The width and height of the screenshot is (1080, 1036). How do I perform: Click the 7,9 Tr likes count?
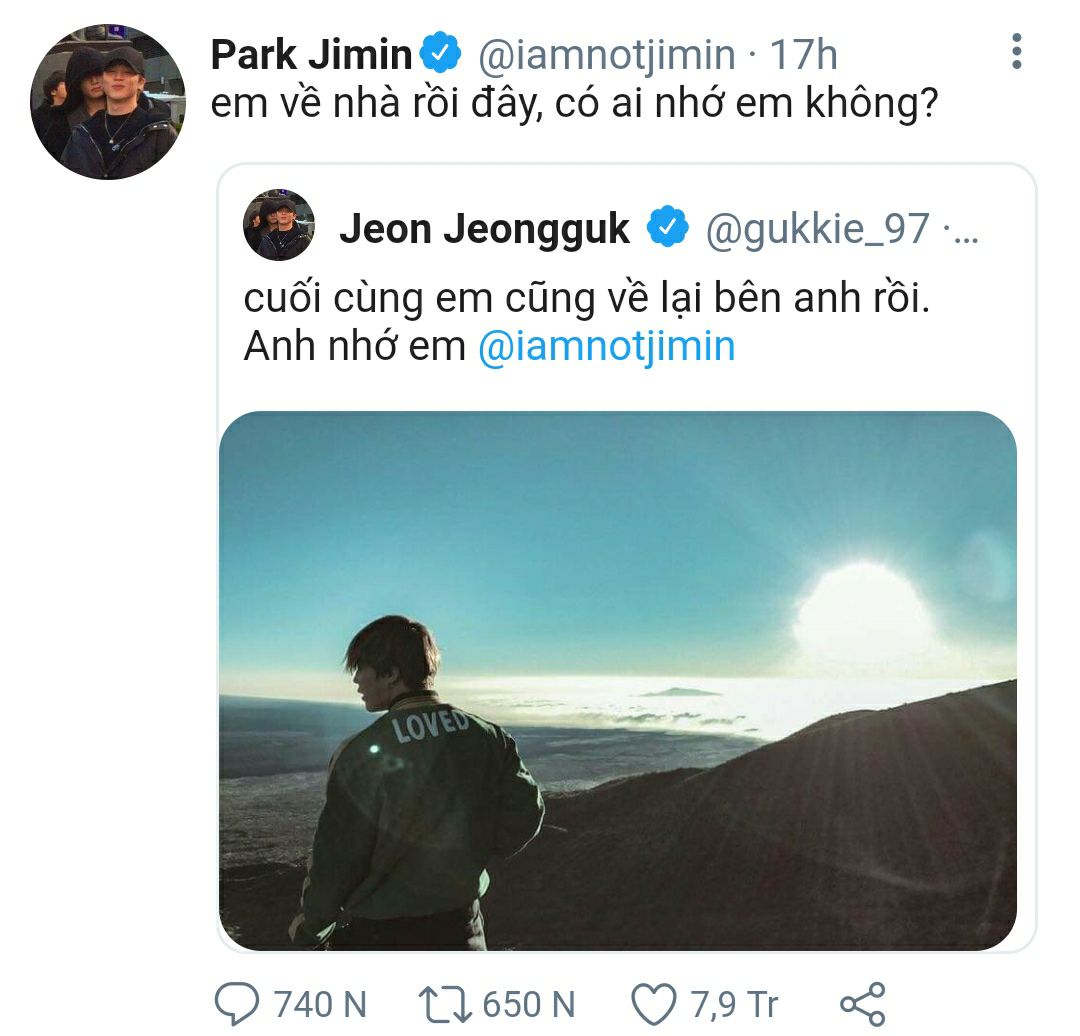coord(735,1003)
